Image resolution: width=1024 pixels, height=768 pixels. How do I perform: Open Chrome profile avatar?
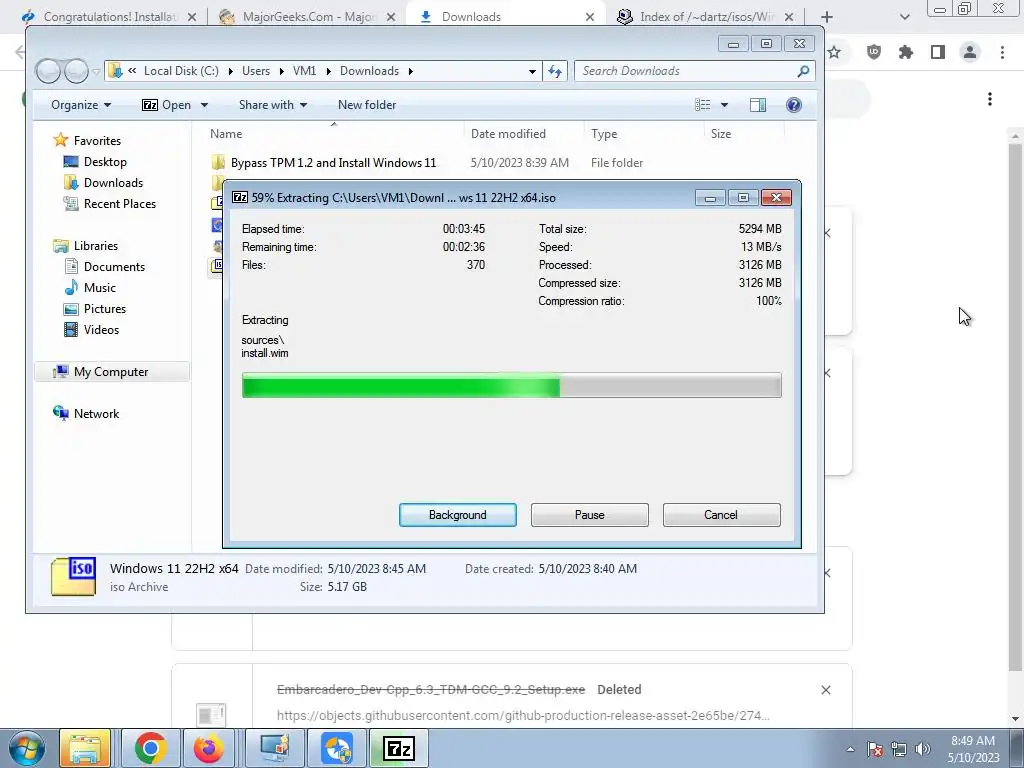click(x=970, y=52)
